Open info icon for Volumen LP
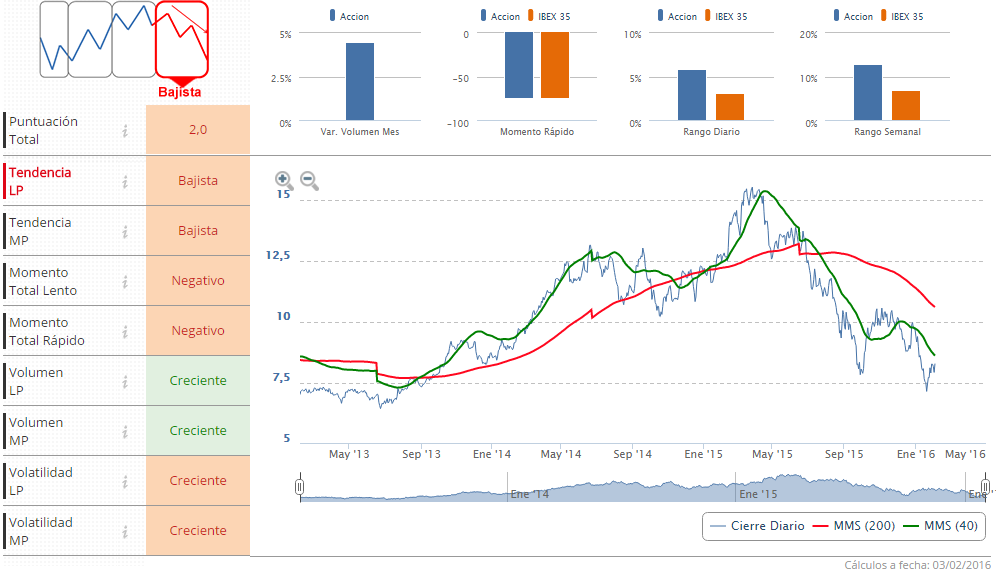 click(x=125, y=381)
